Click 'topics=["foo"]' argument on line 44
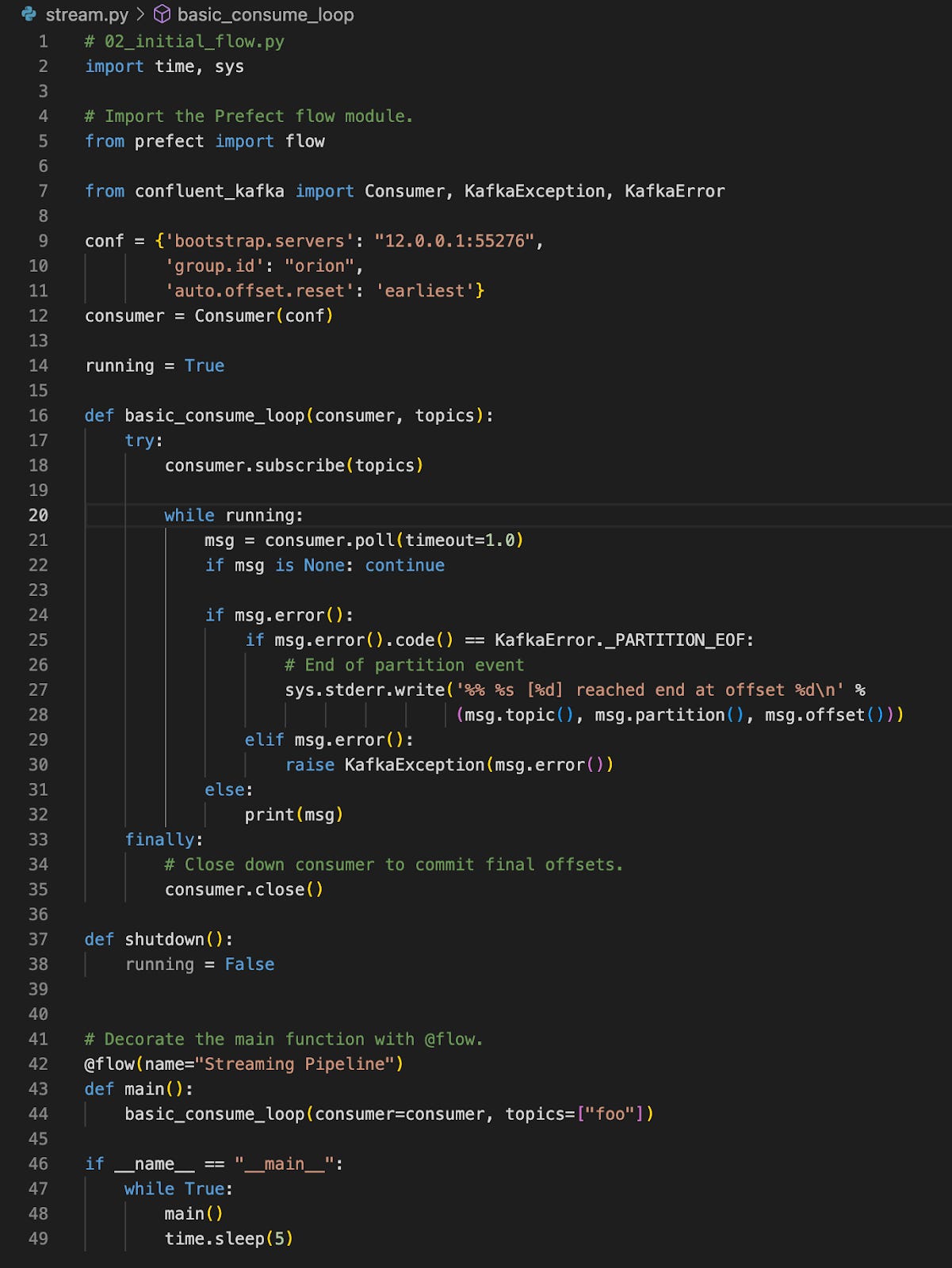Viewport: 952px width, 1268px height. pyautogui.click(x=575, y=1113)
